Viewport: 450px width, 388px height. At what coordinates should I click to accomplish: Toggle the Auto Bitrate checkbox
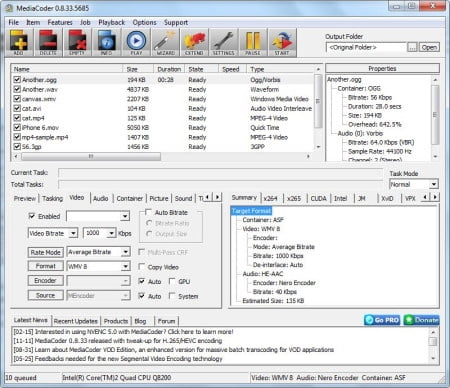pos(149,212)
